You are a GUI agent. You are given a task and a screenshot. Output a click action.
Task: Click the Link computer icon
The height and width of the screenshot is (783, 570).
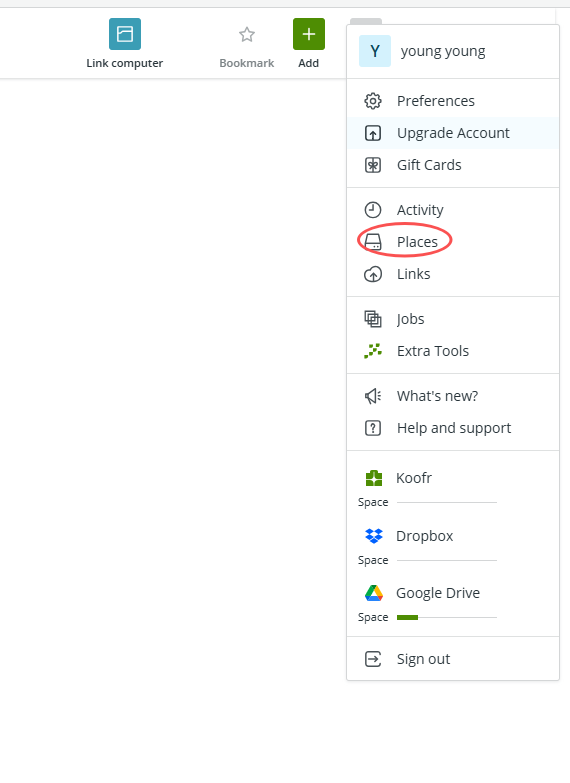125,34
